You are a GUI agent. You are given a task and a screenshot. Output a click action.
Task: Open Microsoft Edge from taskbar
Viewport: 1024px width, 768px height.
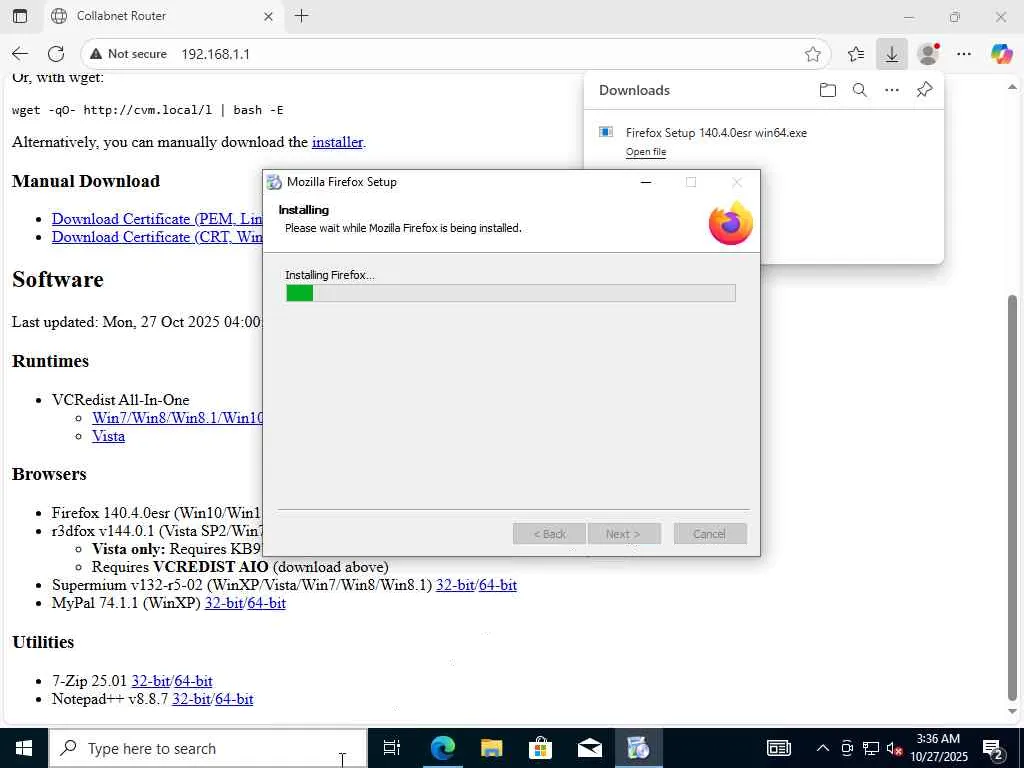coord(442,748)
